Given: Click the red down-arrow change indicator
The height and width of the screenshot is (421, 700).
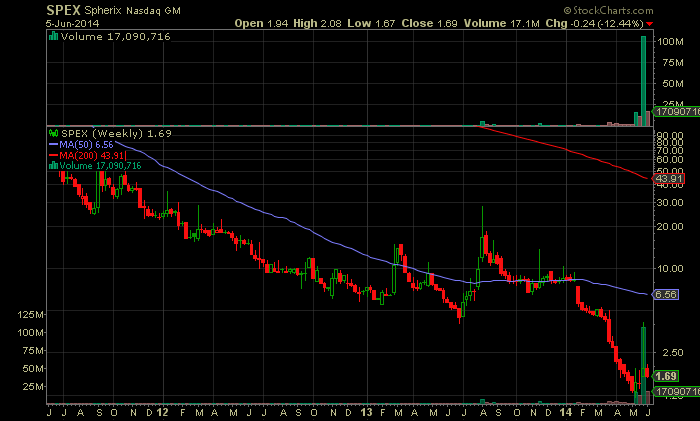Looking at the screenshot, I should coord(651,23).
